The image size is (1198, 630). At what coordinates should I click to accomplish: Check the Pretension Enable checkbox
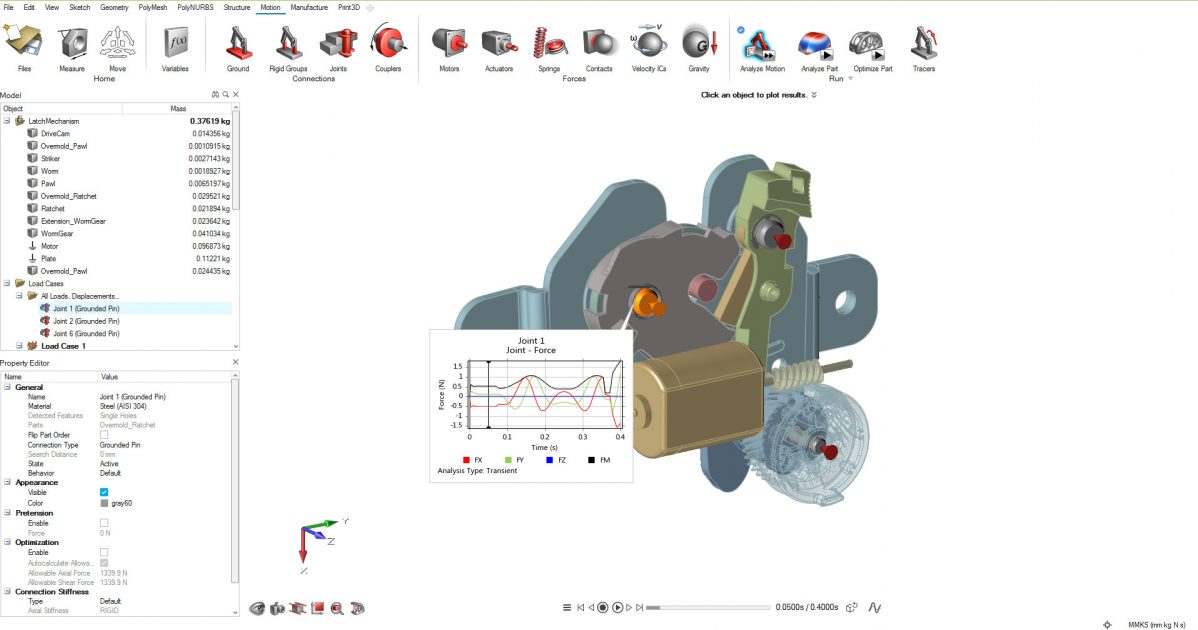pos(104,522)
